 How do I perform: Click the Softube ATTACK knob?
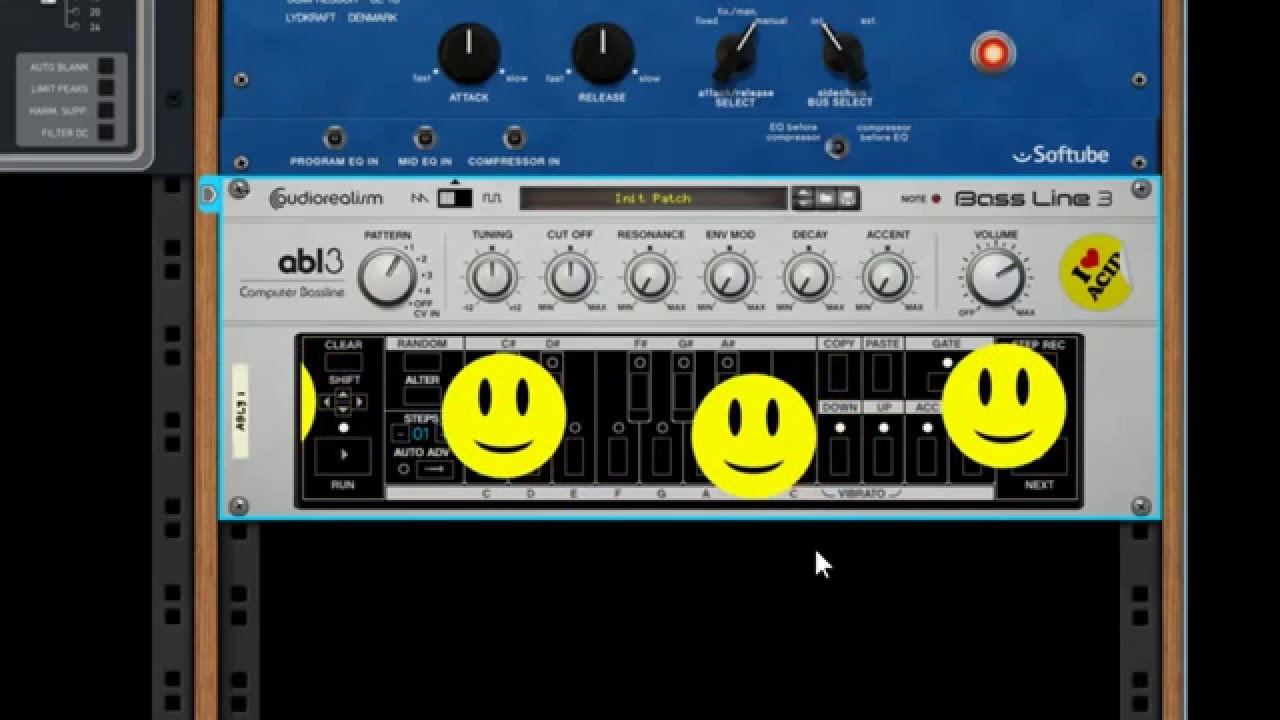point(469,55)
